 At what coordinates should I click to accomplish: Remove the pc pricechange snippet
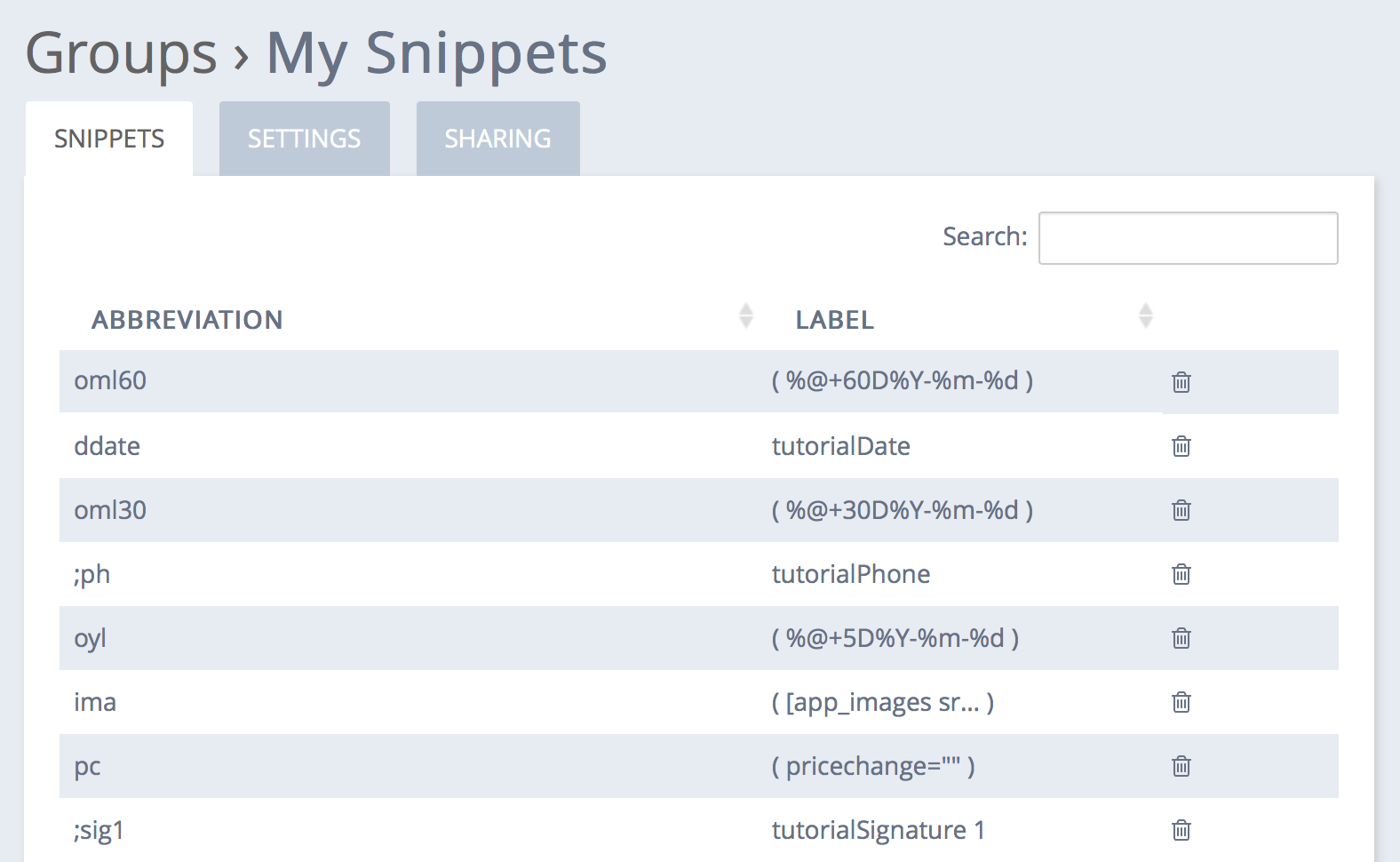tap(1181, 766)
